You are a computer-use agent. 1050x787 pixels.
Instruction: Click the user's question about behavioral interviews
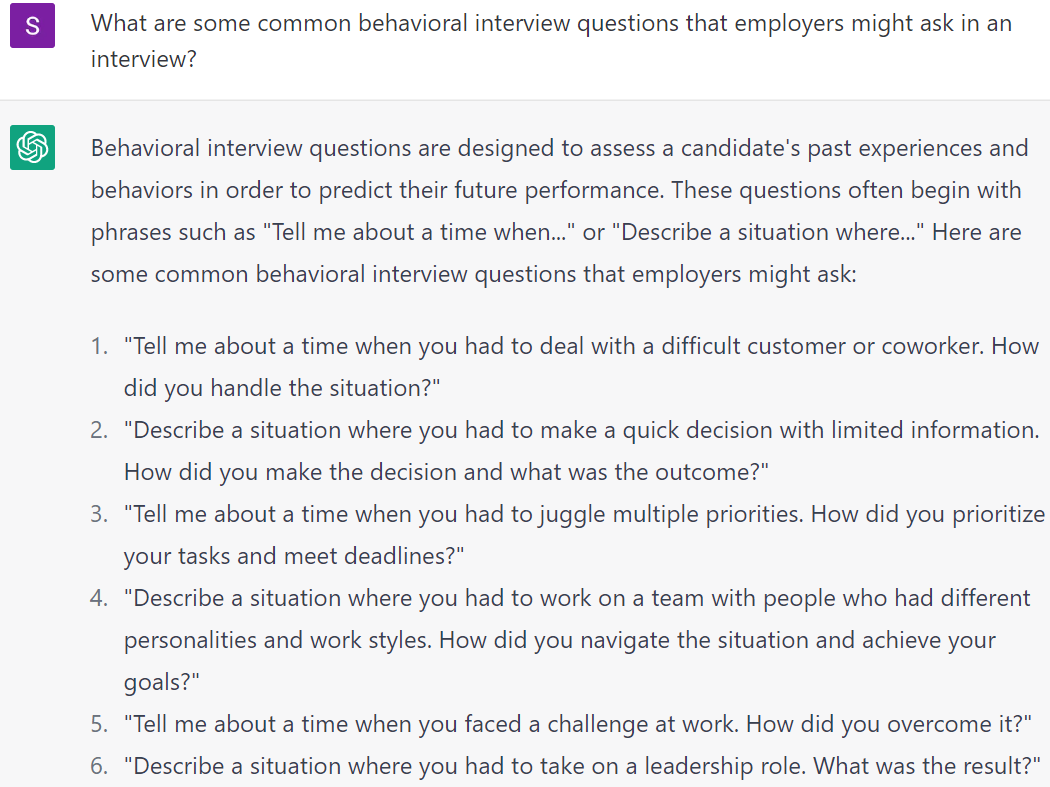click(x=551, y=41)
